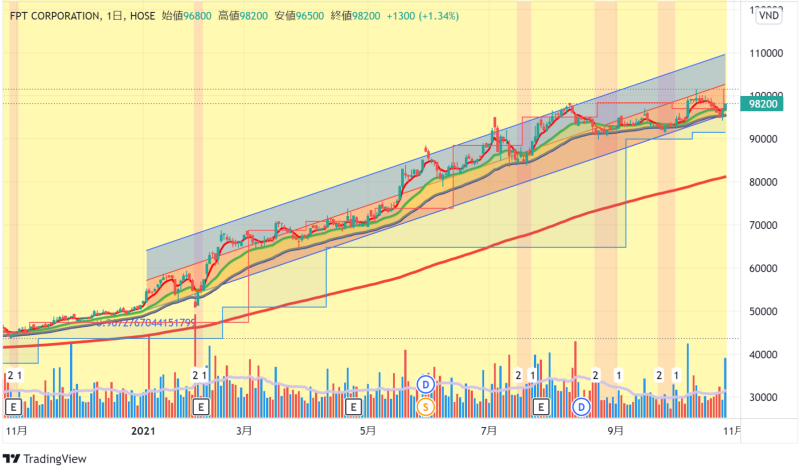Click the 2021 label on the time axis
800x472 pixels.
click(x=143, y=431)
